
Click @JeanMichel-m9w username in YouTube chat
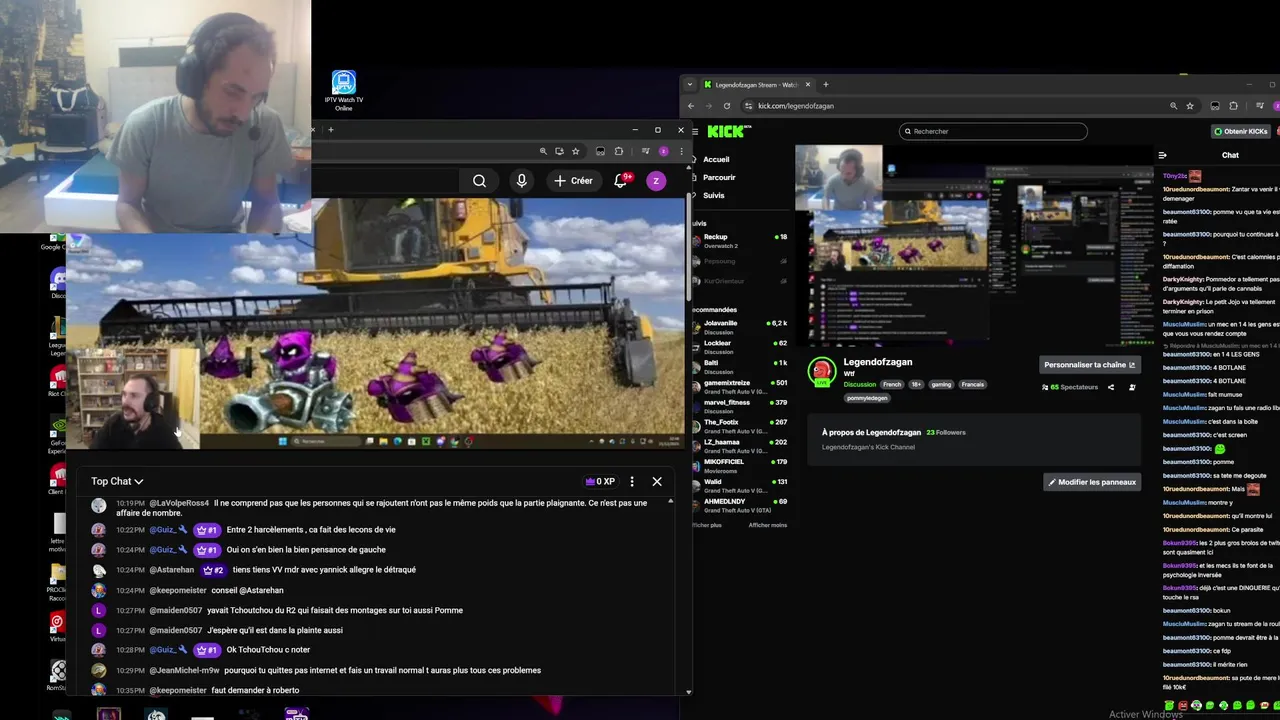pyautogui.click(x=184, y=670)
